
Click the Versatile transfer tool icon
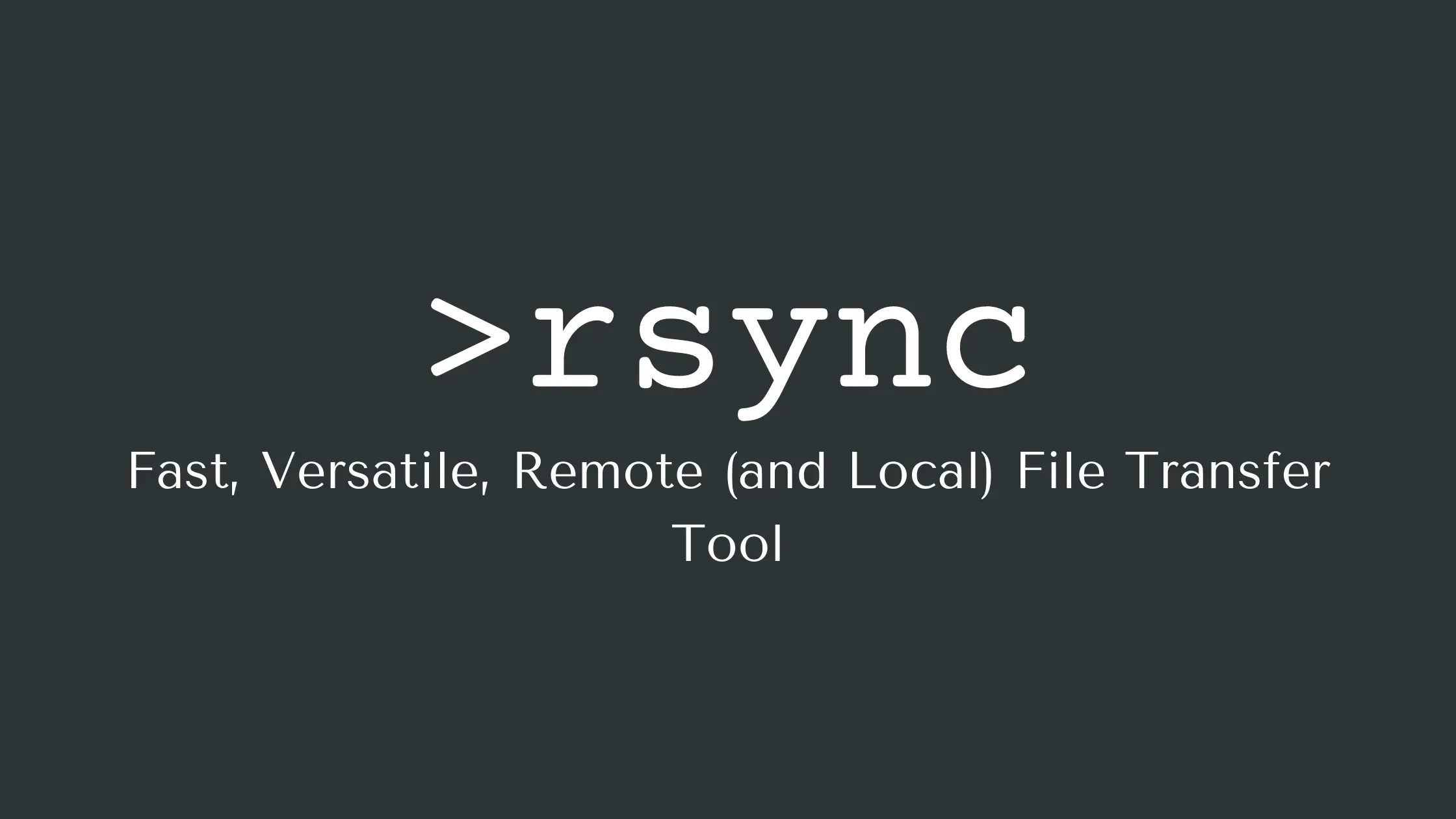pos(728,340)
